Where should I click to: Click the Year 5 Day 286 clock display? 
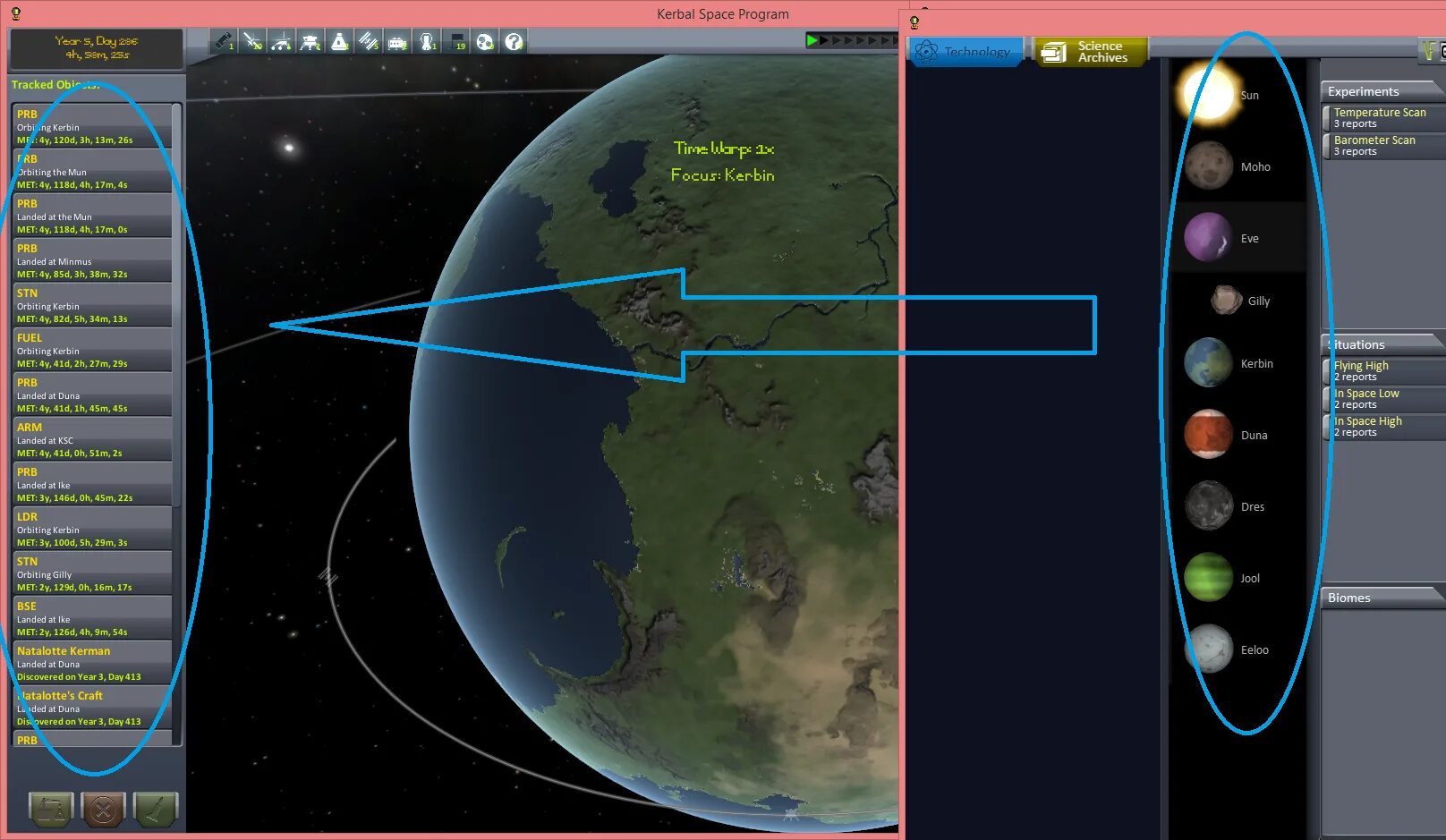[97, 48]
